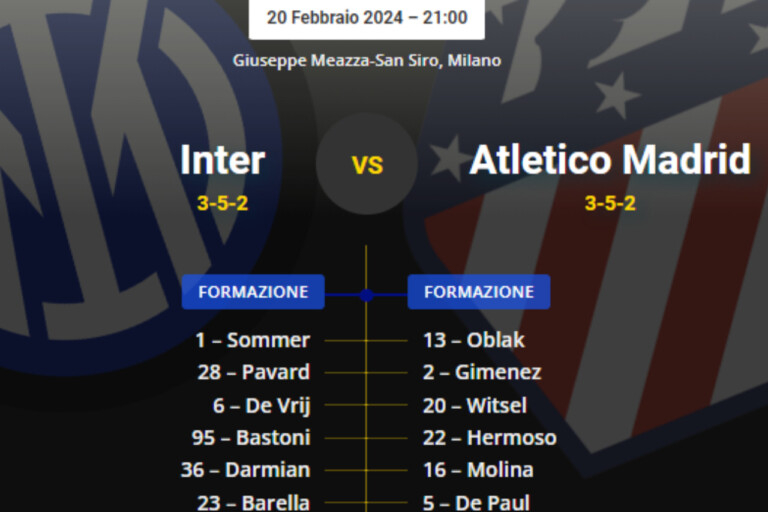The height and width of the screenshot is (512, 768).
Task: Click player 95 – Bastoni
Action: click(x=251, y=437)
